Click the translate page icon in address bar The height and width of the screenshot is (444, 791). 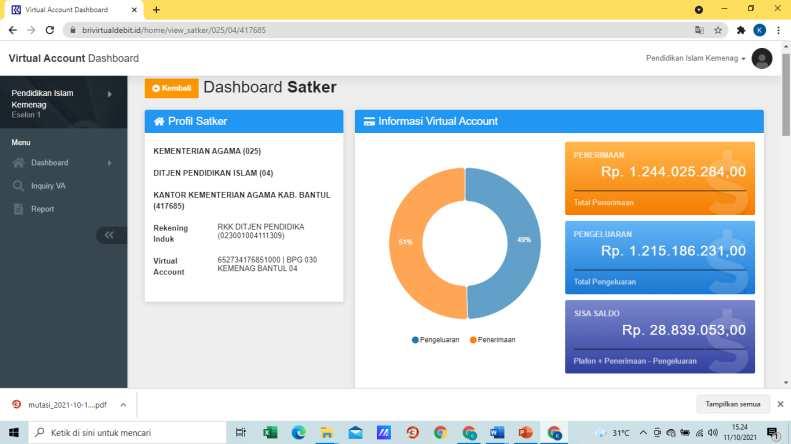point(699,30)
